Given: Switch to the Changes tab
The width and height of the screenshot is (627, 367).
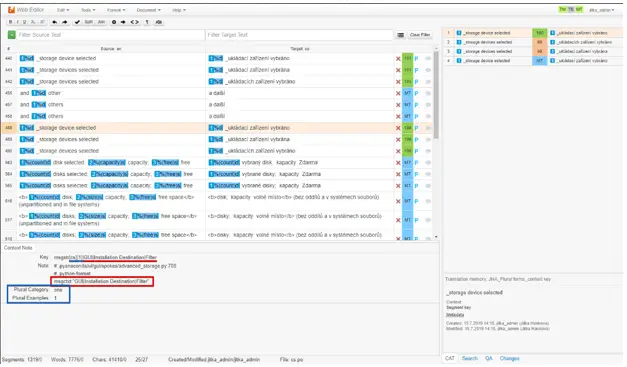Looking at the screenshot, I should coord(509,359).
